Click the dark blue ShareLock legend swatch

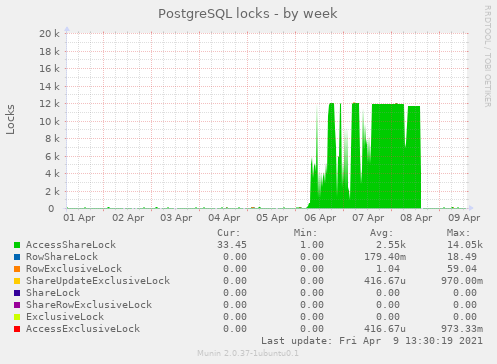[17, 293]
